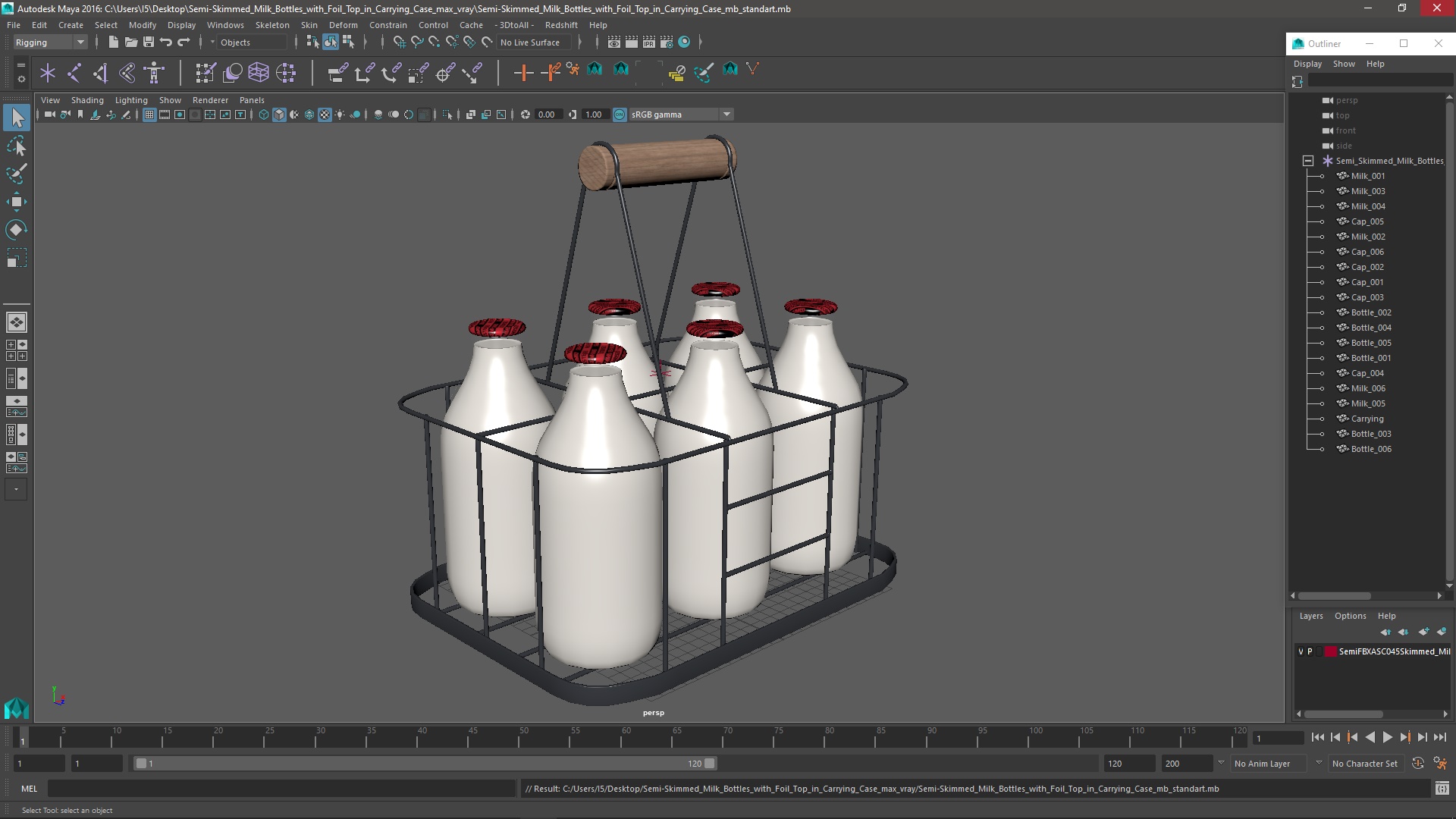This screenshot has height=819, width=1456.
Task: Go to end of playback range
Action: (x=1439, y=737)
